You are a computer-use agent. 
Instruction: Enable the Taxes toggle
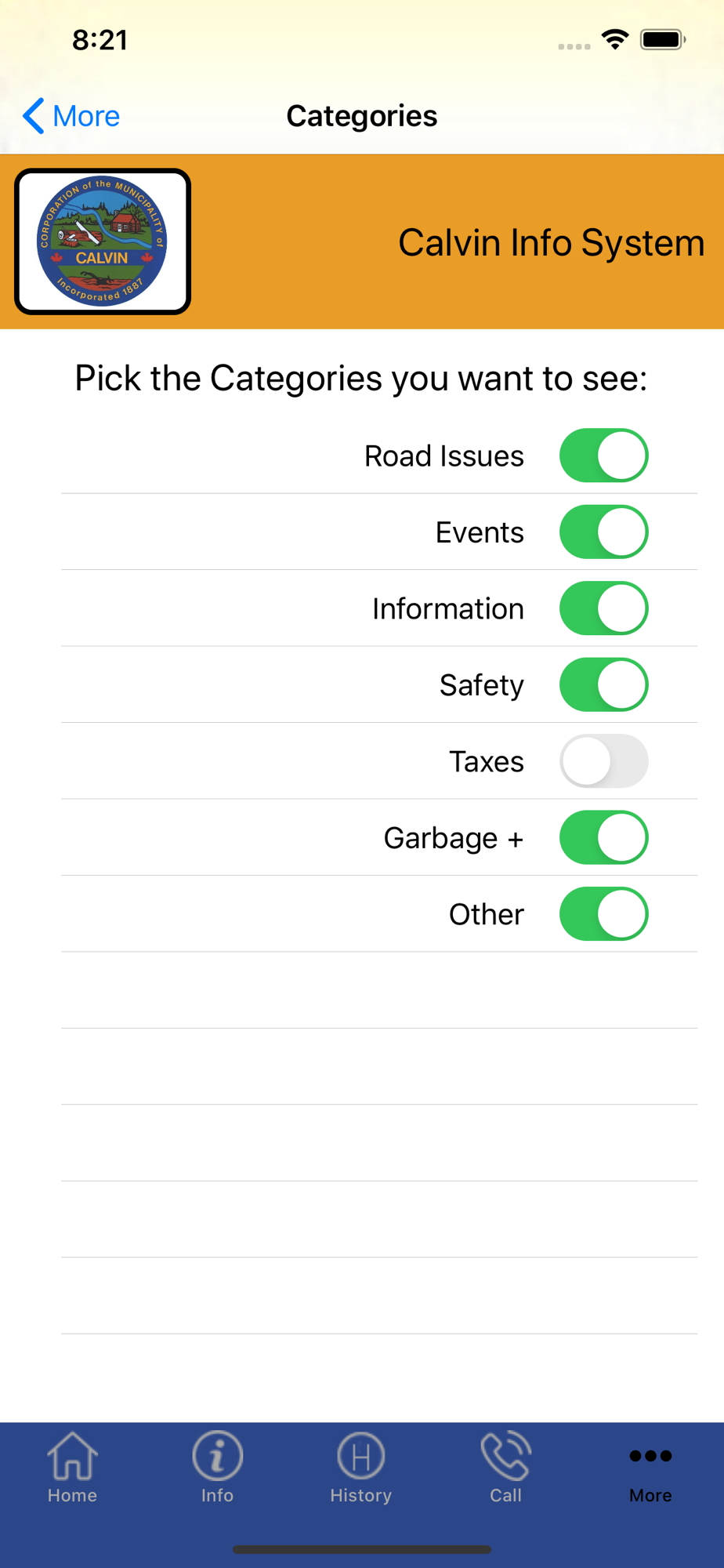(x=603, y=761)
